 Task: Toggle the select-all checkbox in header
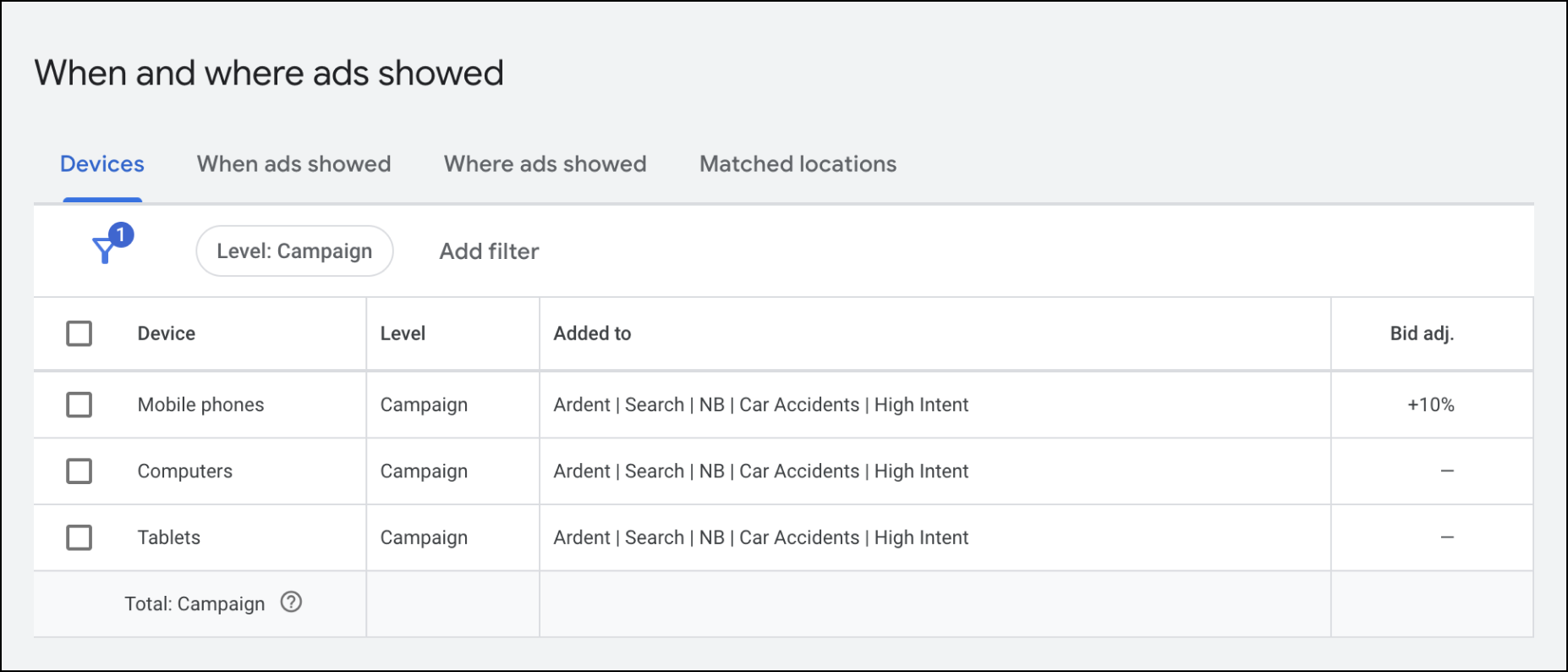click(x=79, y=333)
